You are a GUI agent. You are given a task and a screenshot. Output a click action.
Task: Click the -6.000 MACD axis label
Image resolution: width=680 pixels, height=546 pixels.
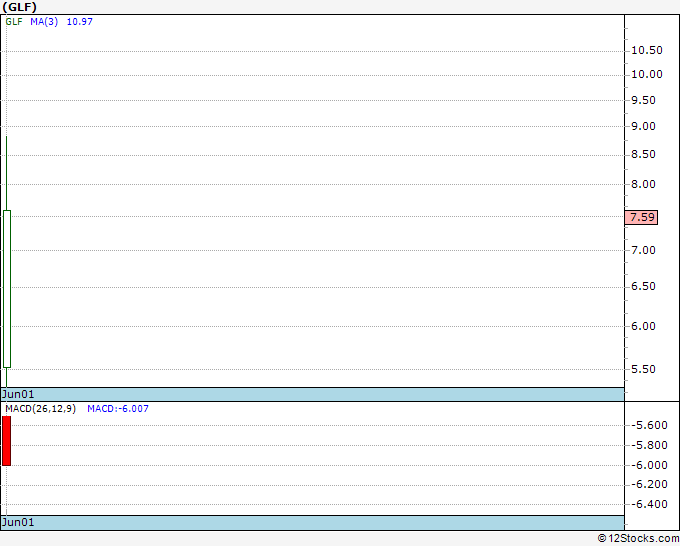(649, 465)
